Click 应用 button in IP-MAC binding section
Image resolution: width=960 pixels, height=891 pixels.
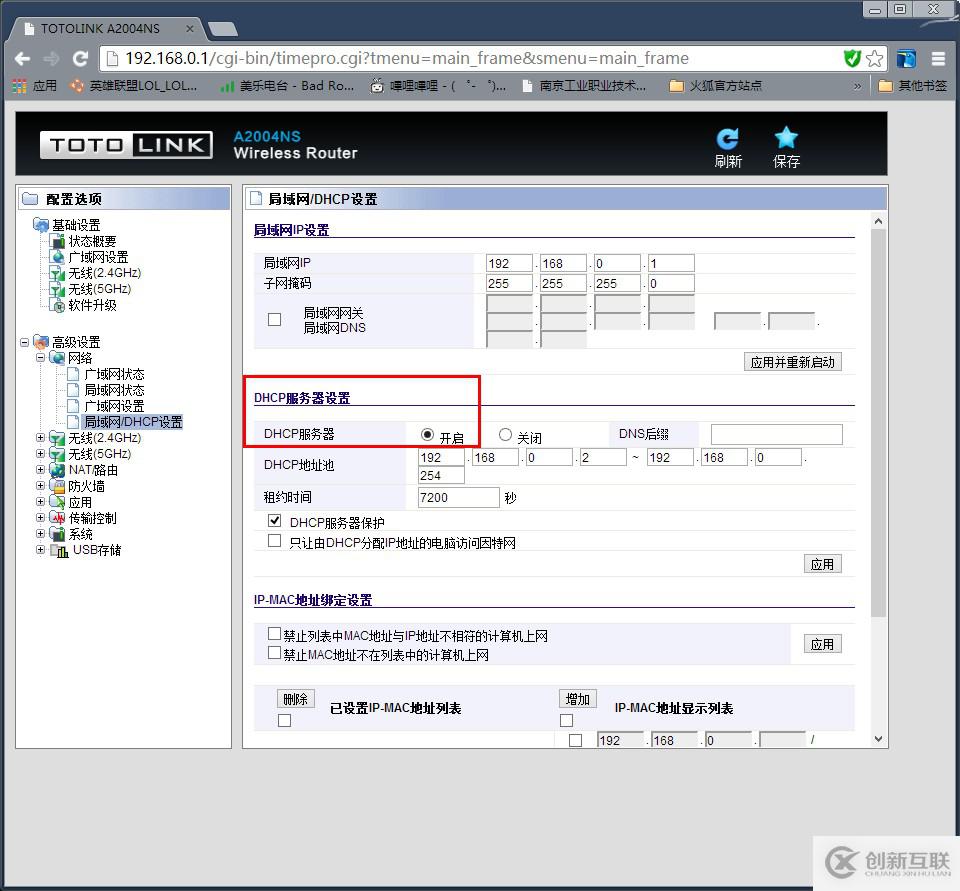point(822,644)
